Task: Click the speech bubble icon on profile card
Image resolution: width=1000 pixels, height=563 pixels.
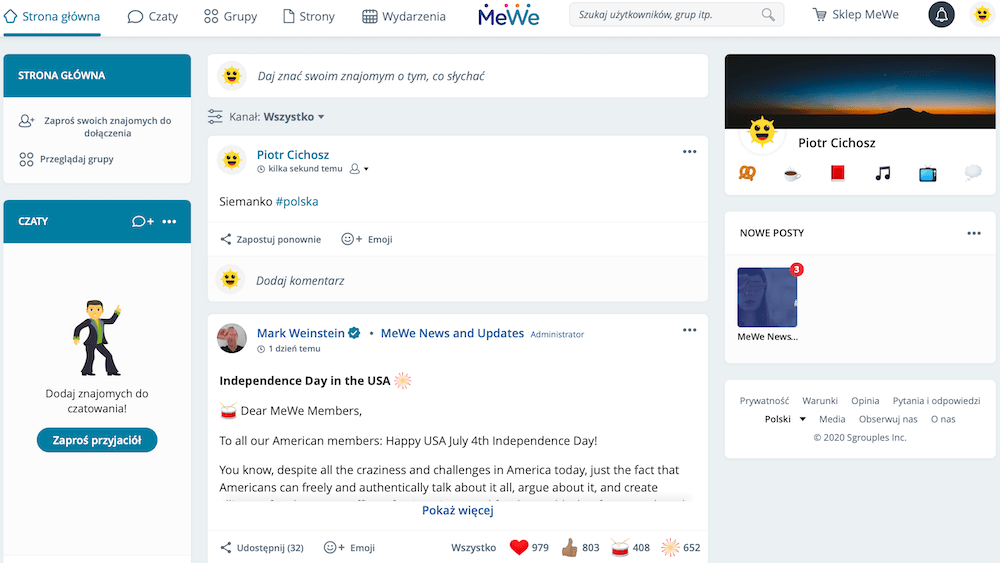Action: point(973,173)
